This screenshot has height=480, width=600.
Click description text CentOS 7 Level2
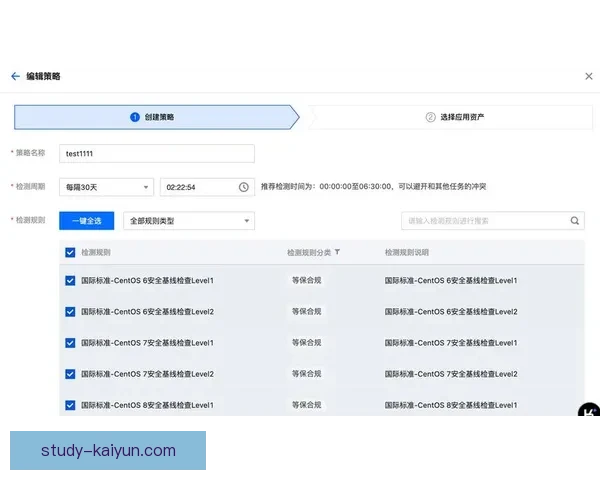[x=451, y=374]
